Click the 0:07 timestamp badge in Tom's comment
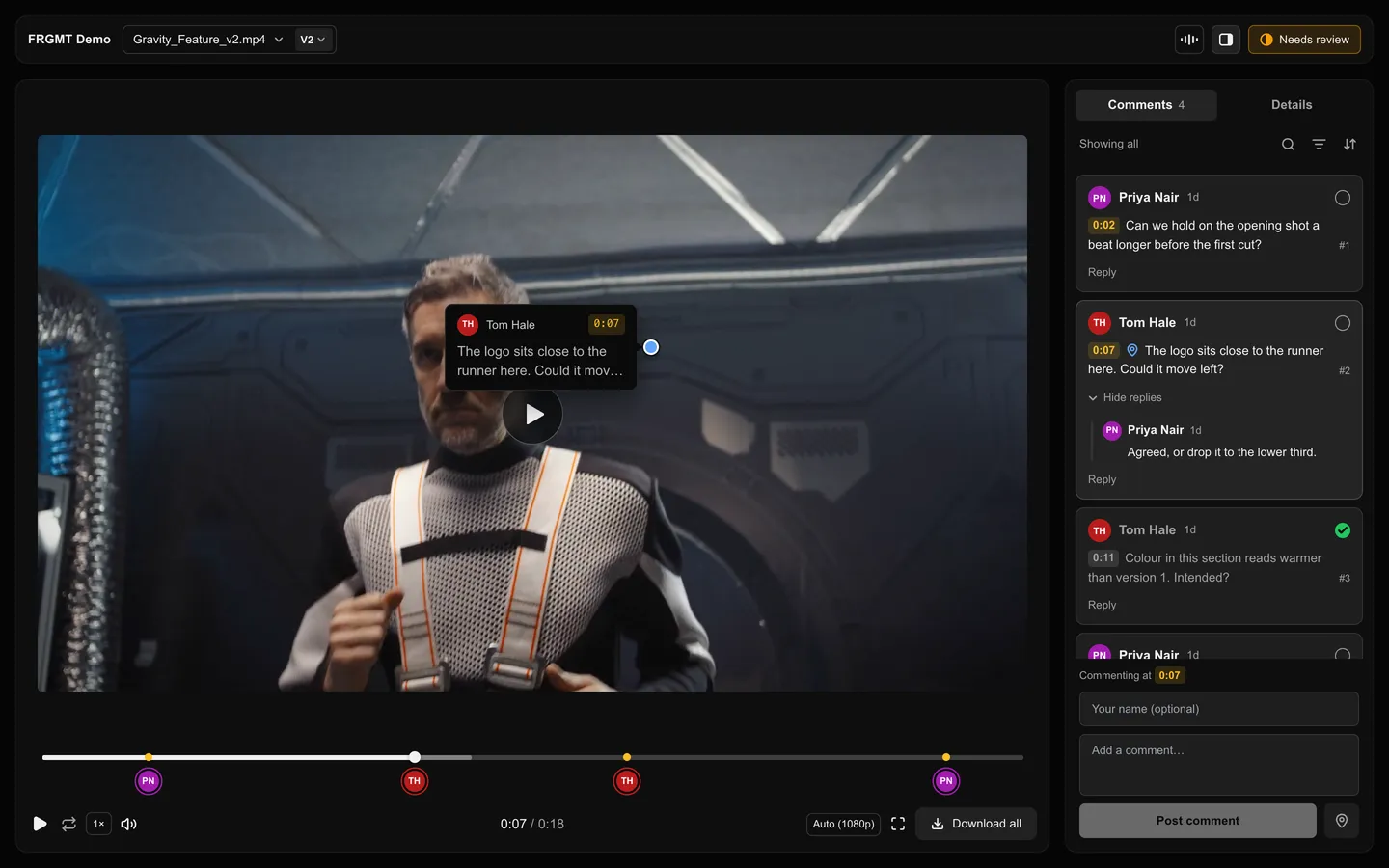 pyautogui.click(x=1103, y=350)
